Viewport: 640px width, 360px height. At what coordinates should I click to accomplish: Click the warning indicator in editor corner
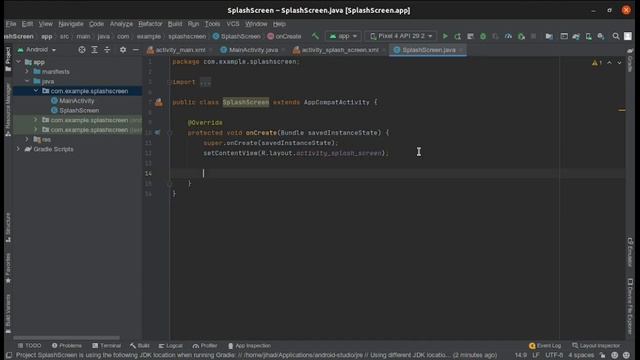click(x=597, y=63)
